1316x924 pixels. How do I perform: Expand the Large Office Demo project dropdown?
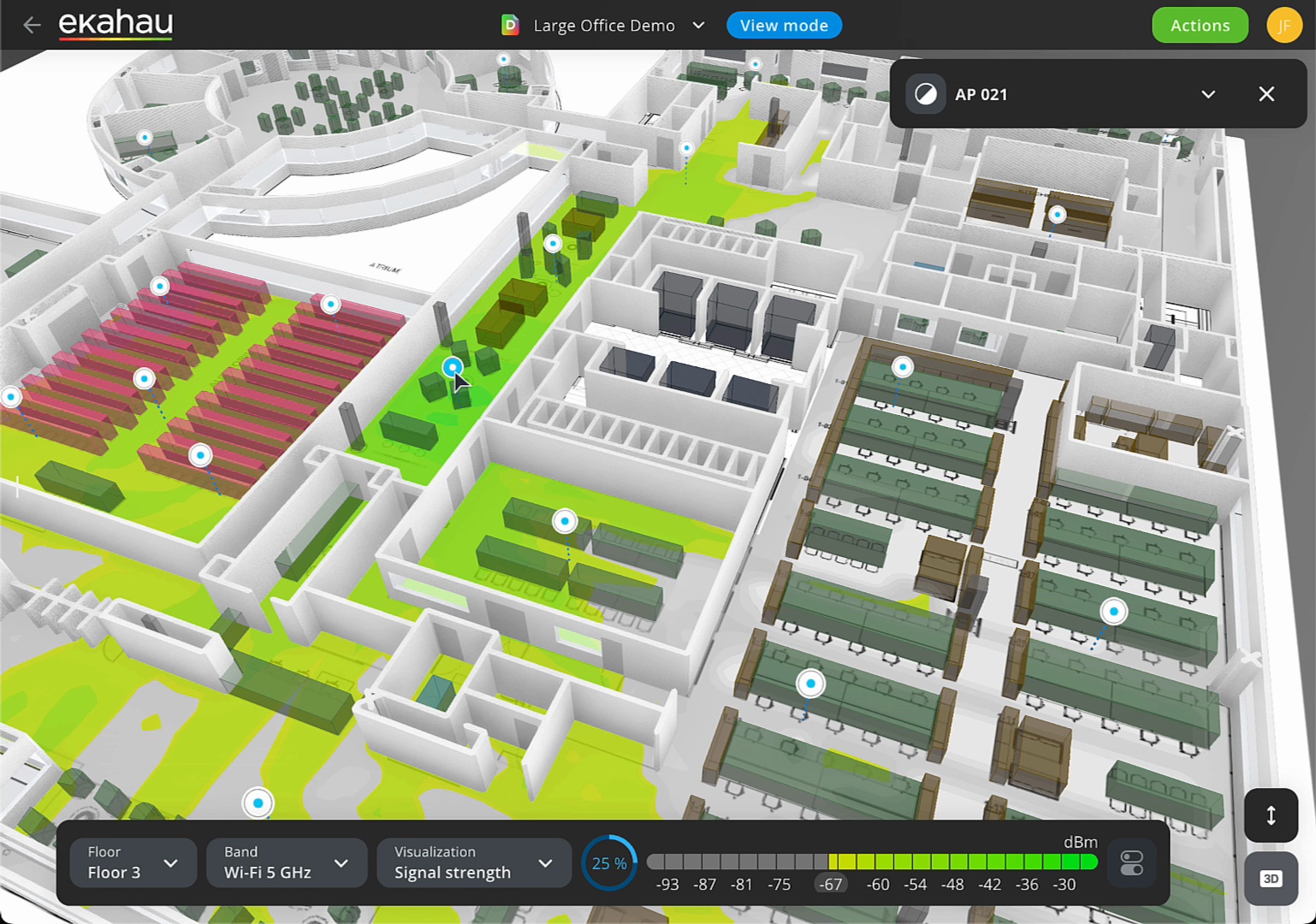[698, 26]
